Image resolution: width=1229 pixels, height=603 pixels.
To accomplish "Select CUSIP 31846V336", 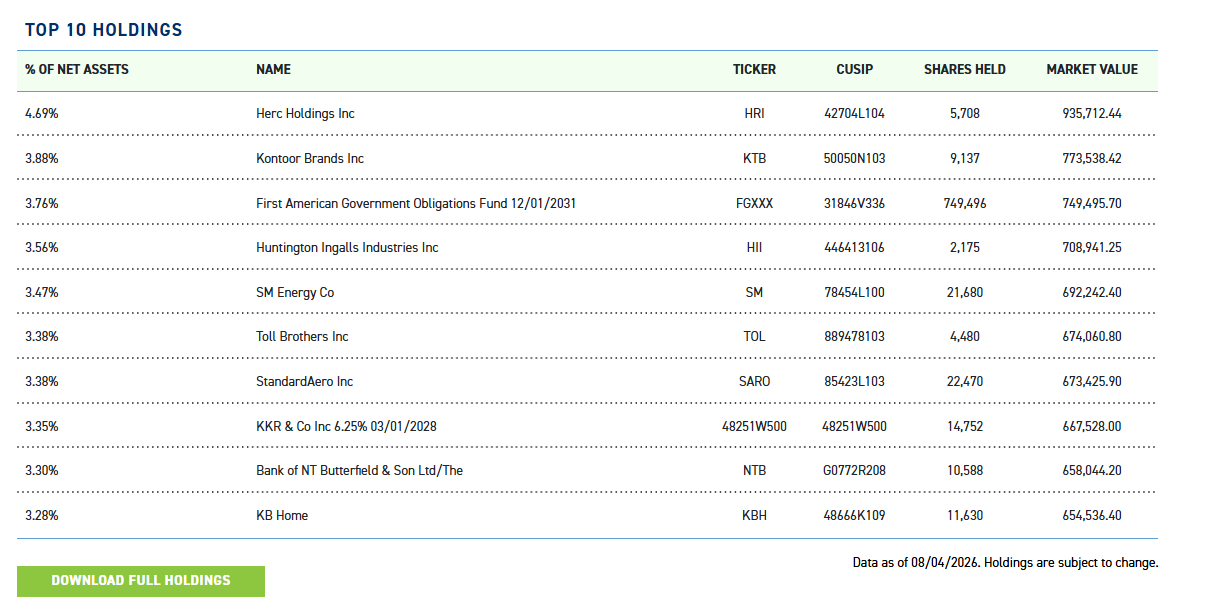I will [x=854, y=203].
